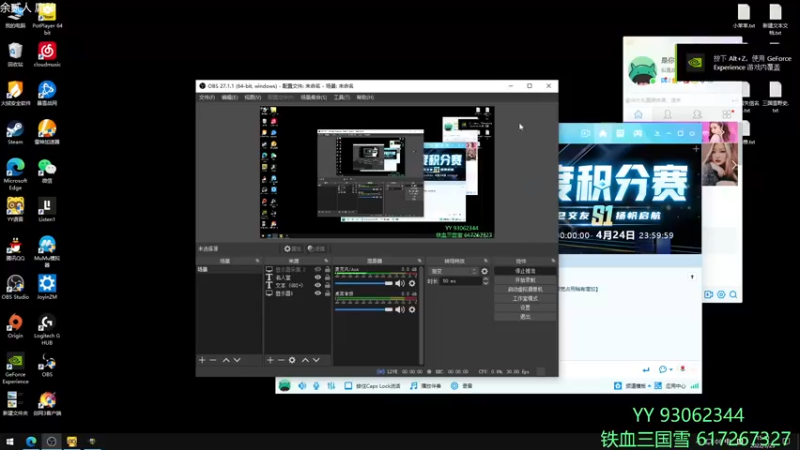The image size is (800, 450).
Task: Open cloudmusic desktop icon
Action: [47, 55]
